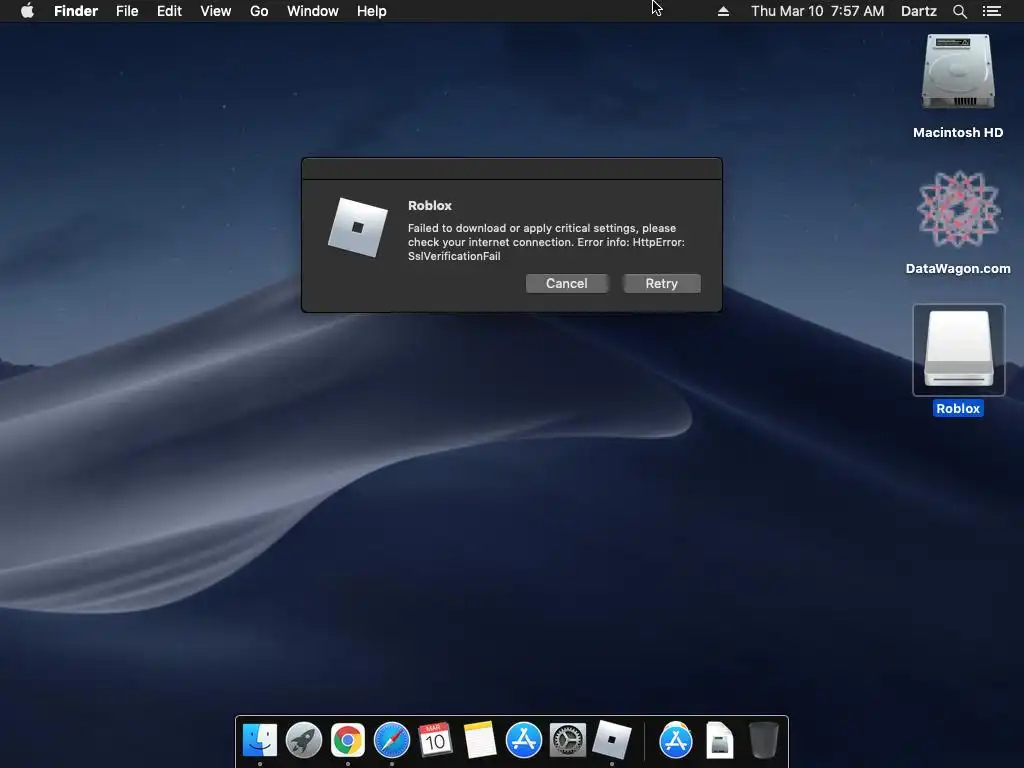Image resolution: width=1024 pixels, height=768 pixels.
Task: Click the Dartz user name in menu bar
Action: [919, 11]
